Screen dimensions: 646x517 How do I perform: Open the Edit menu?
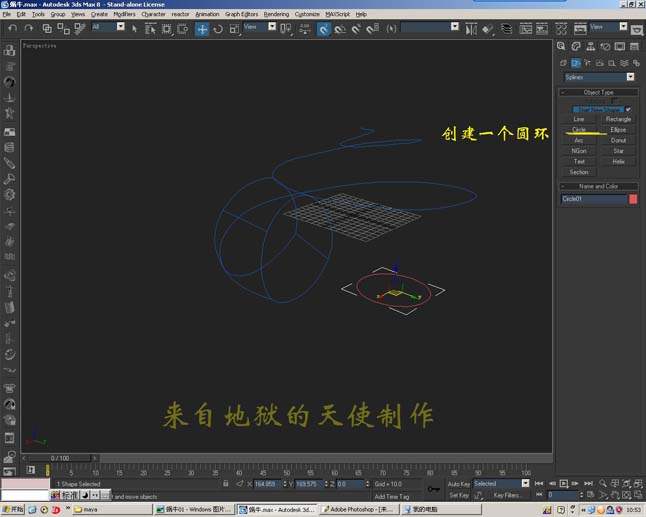point(21,14)
